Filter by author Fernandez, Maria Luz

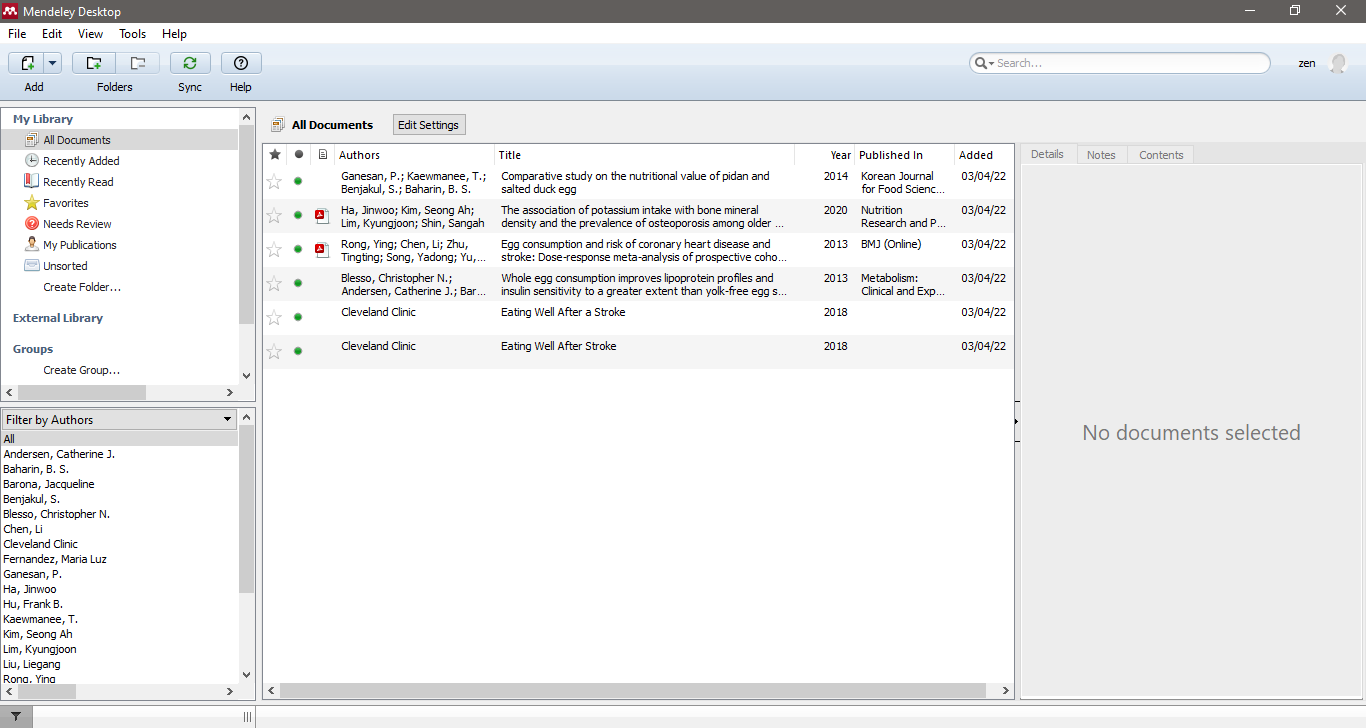point(55,559)
